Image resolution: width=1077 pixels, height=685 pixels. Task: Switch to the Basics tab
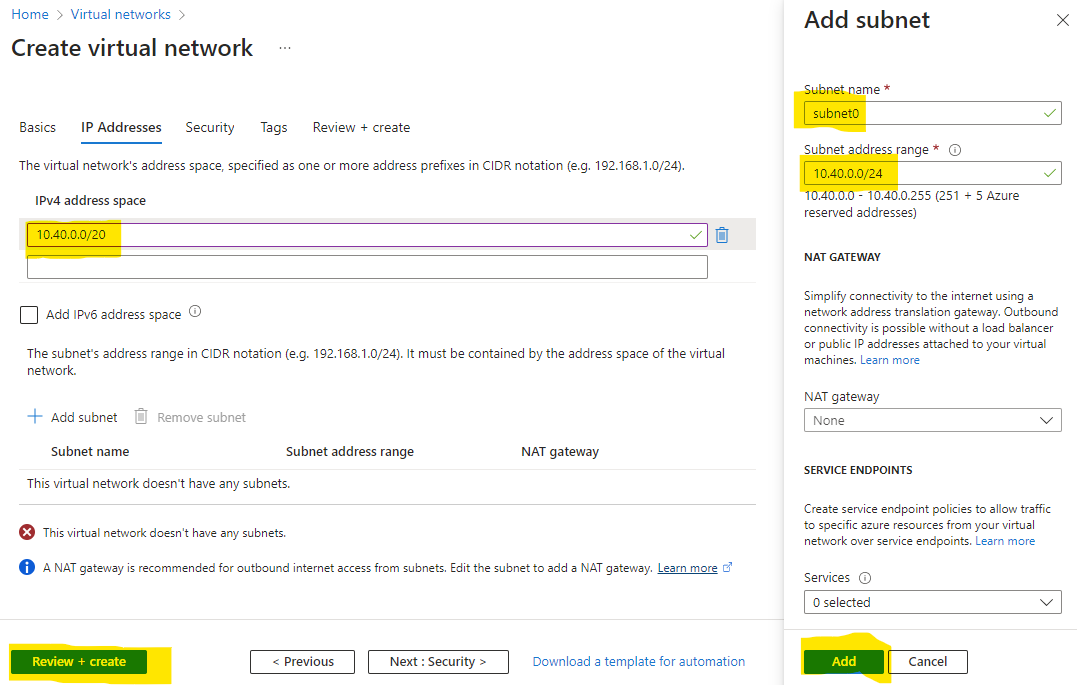[x=37, y=128]
